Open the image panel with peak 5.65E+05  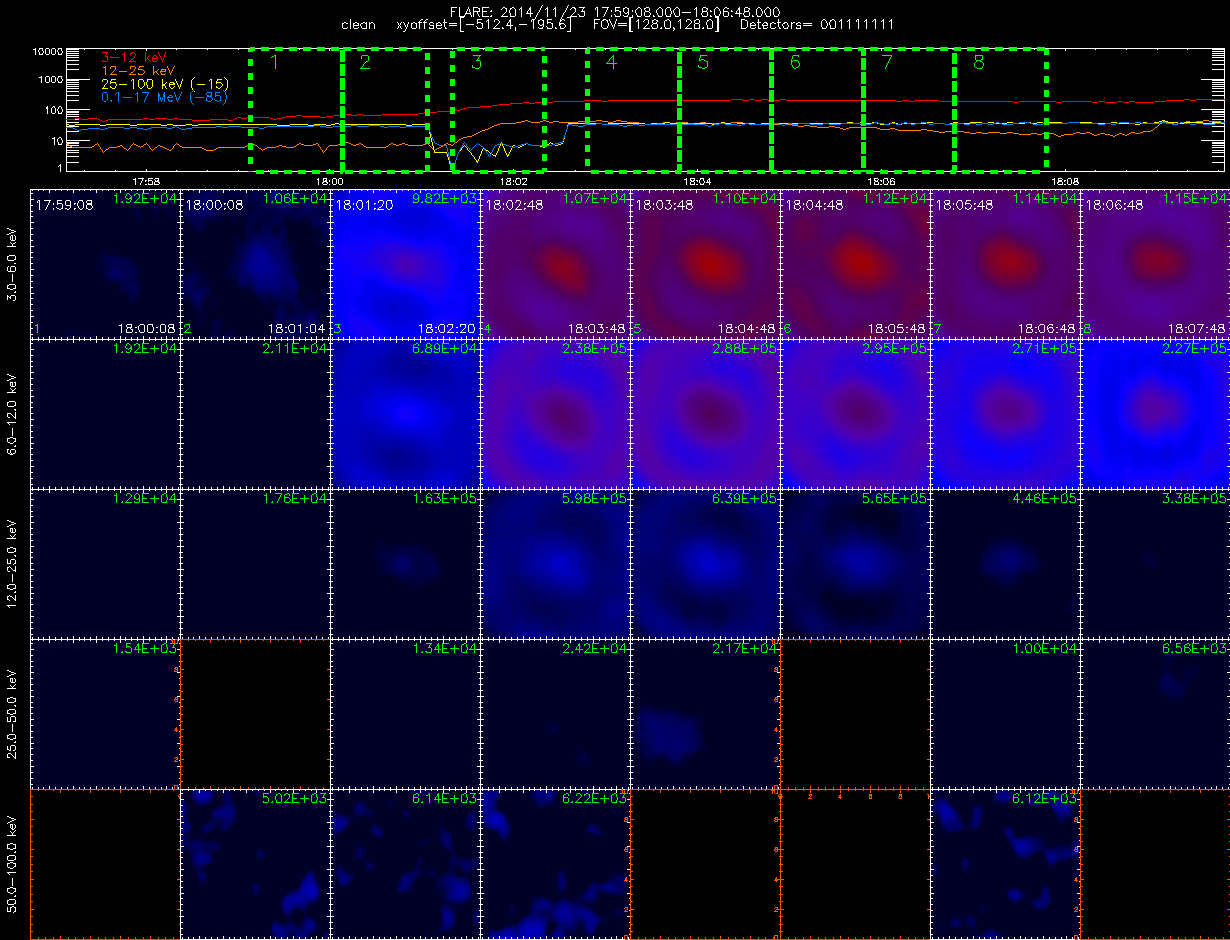click(855, 562)
